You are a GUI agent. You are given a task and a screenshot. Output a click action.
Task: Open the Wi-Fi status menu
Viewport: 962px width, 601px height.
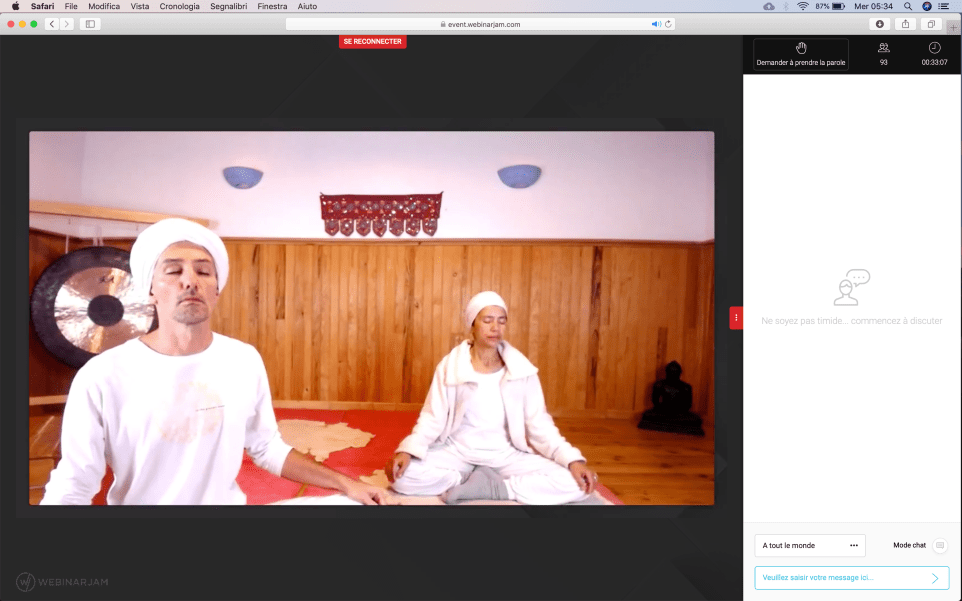802,6
